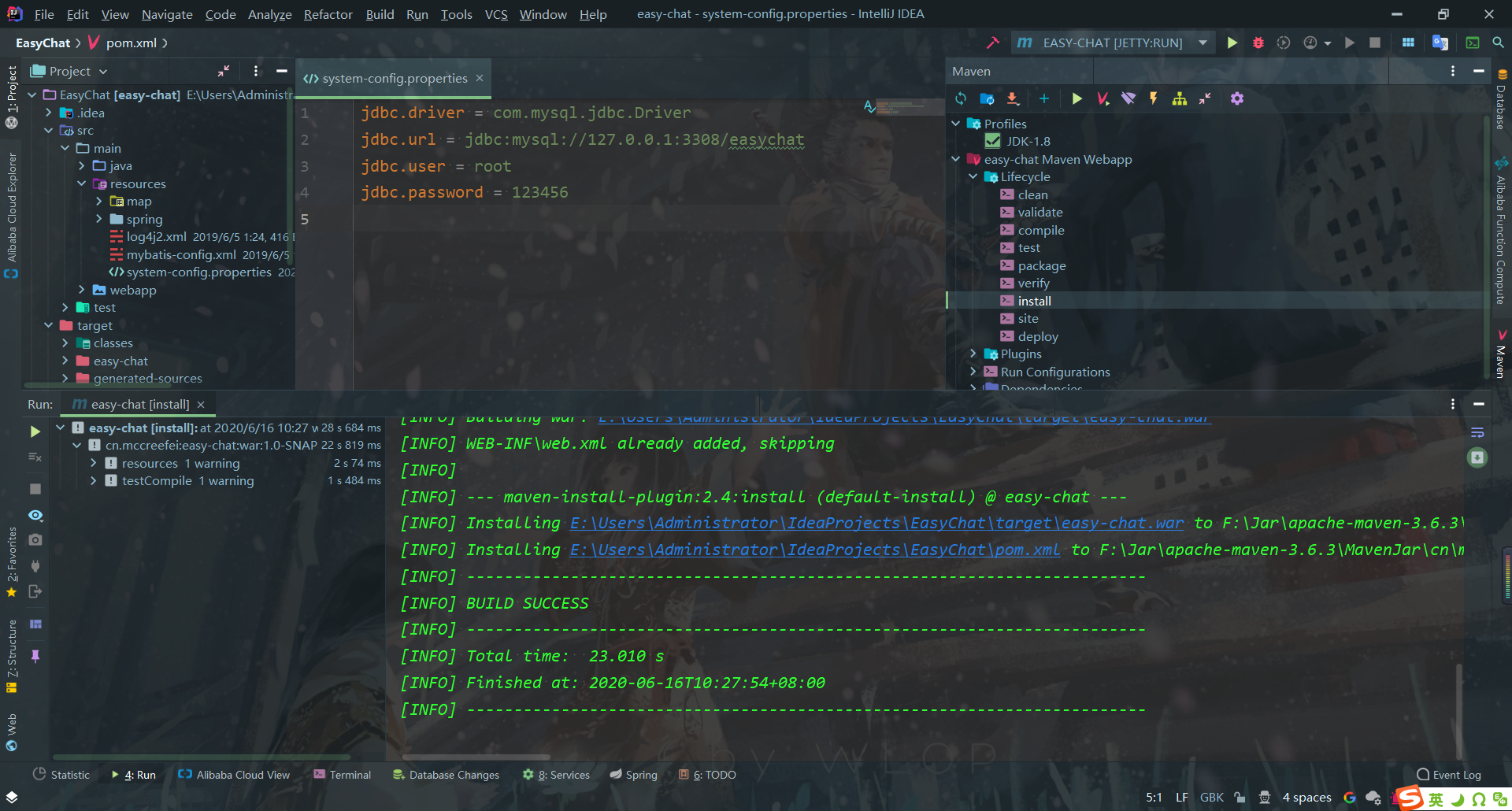1512x811 pixels.
Task: Stop the running process in Run panel
Action: 35,489
